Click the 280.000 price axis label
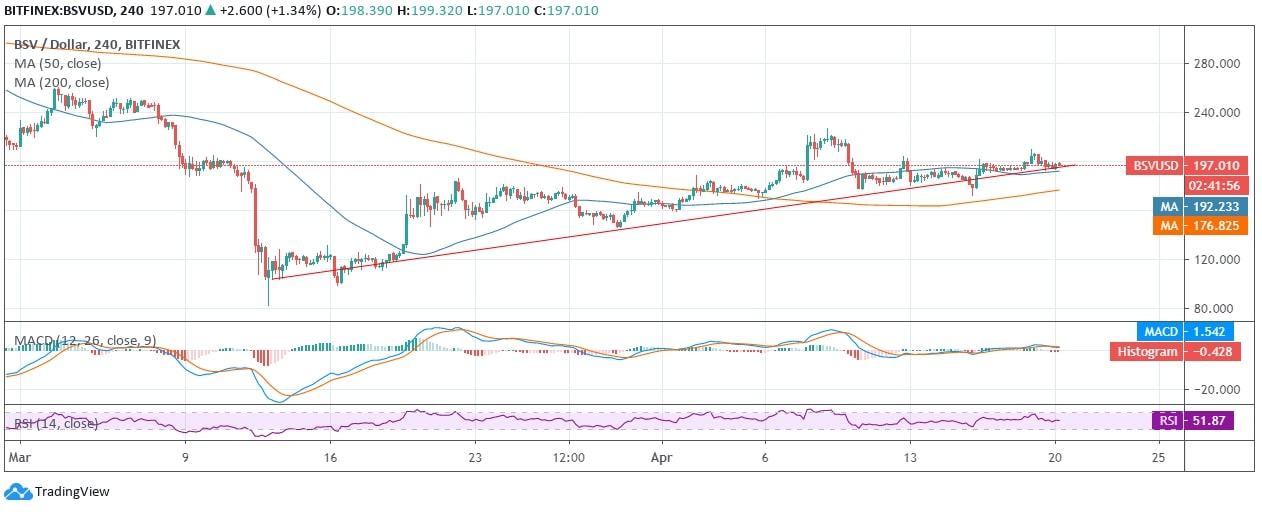The image size is (1262, 512). point(1215,64)
